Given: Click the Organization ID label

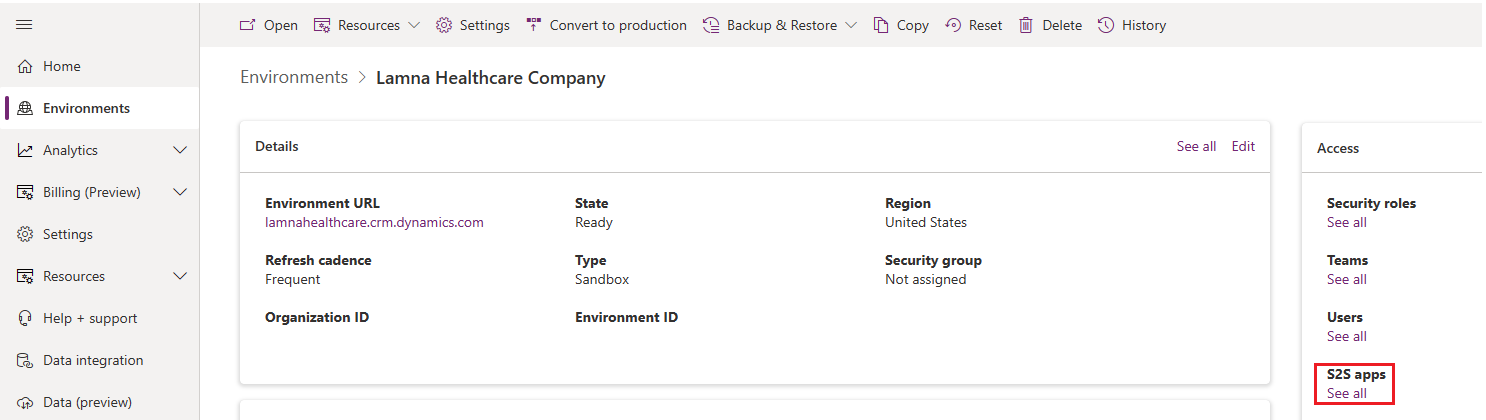Looking at the screenshot, I should [x=317, y=317].
